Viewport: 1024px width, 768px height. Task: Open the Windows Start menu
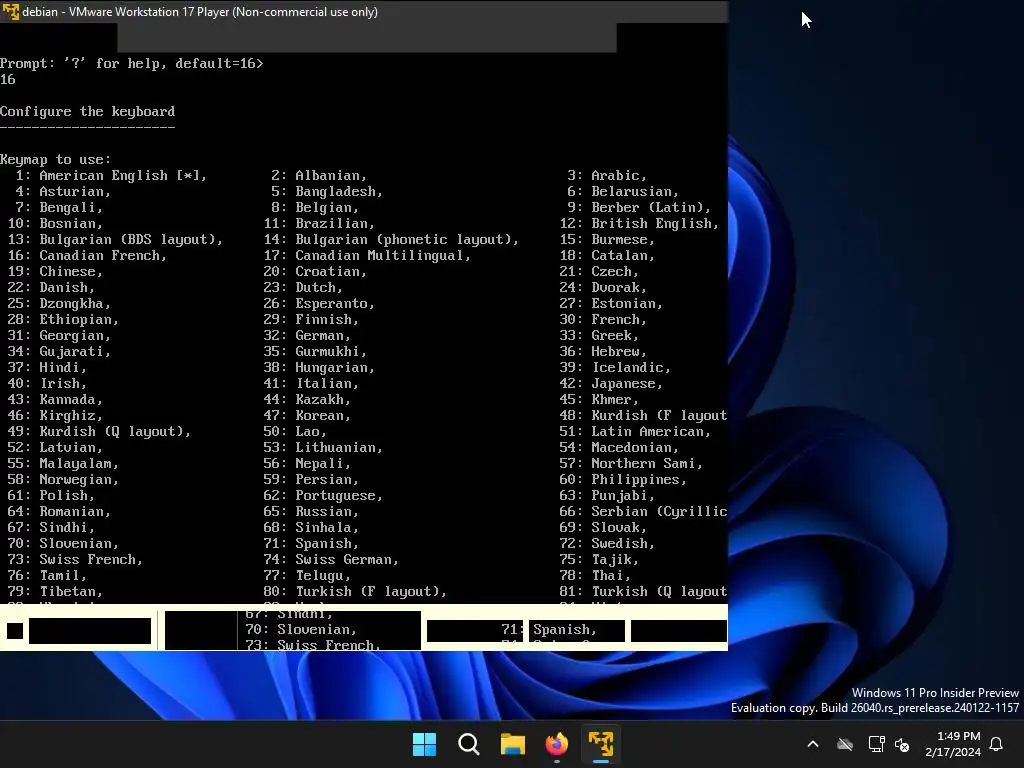point(424,744)
